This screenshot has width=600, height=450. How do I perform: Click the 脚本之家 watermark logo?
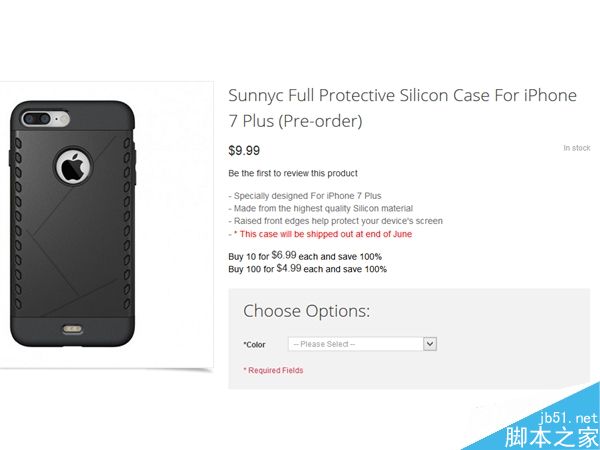549,436
